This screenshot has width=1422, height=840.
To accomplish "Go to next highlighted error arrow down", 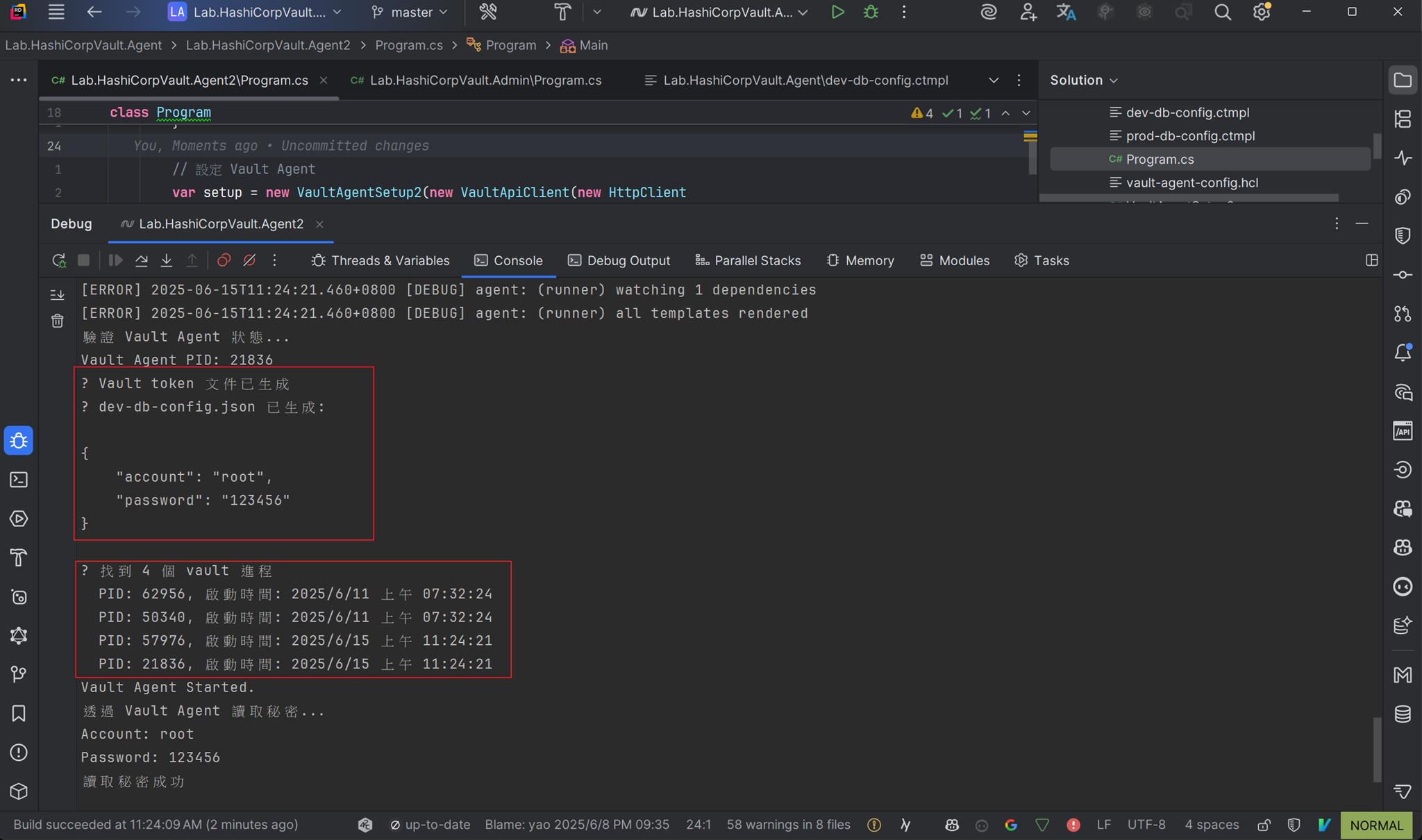I will point(1026,113).
